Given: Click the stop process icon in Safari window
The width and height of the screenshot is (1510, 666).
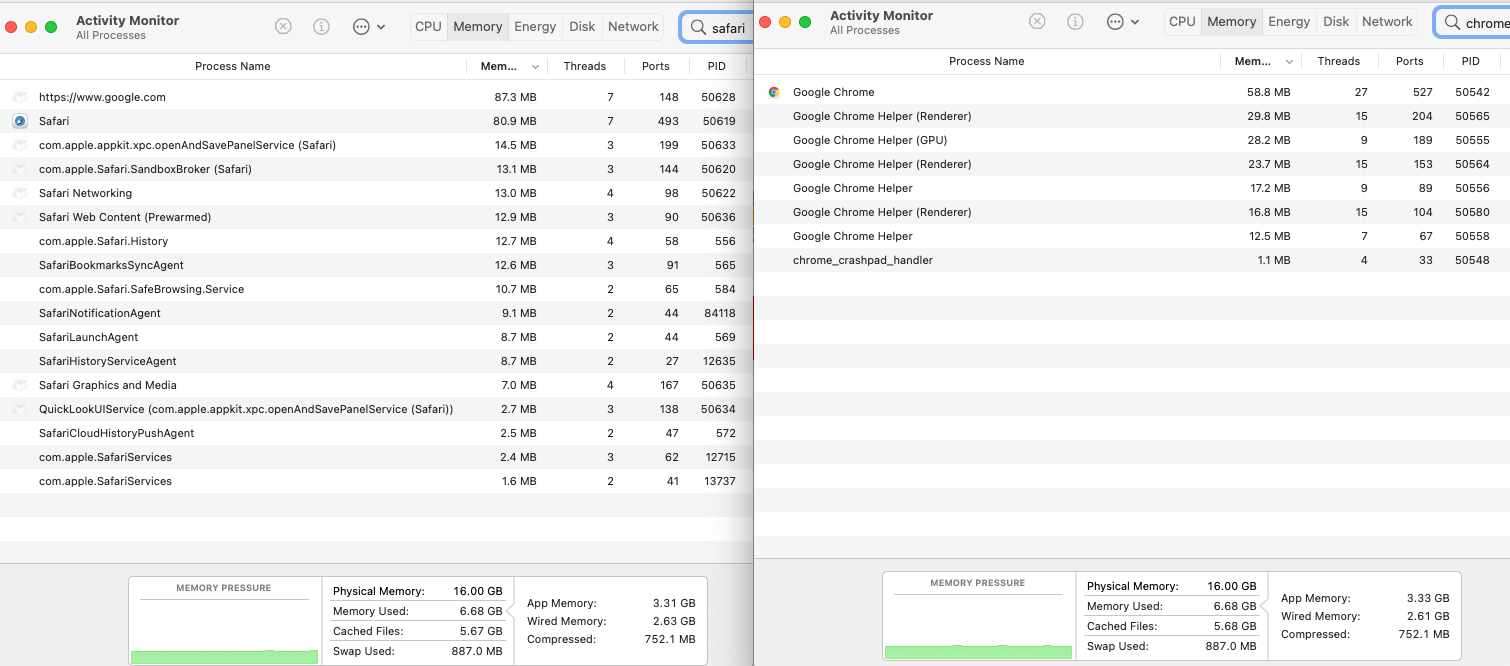Looking at the screenshot, I should [x=283, y=27].
